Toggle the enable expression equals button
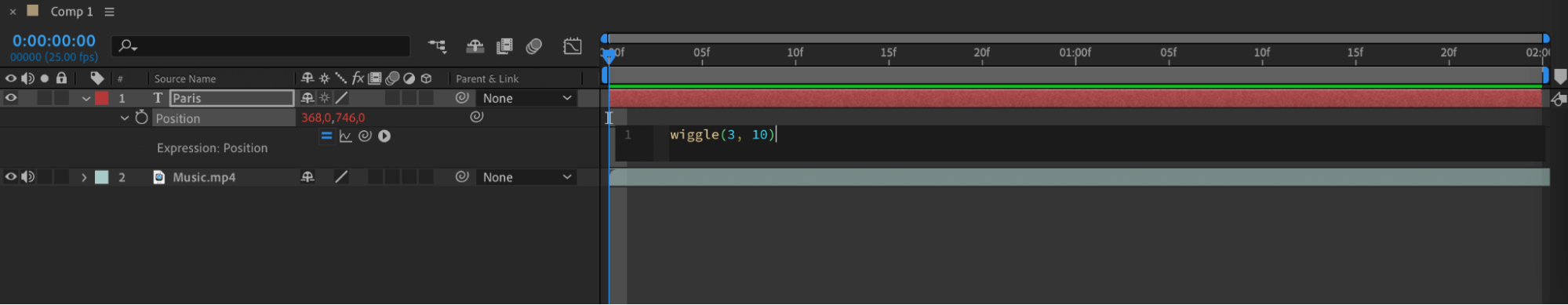The height and width of the screenshot is (305, 1568). coord(326,136)
